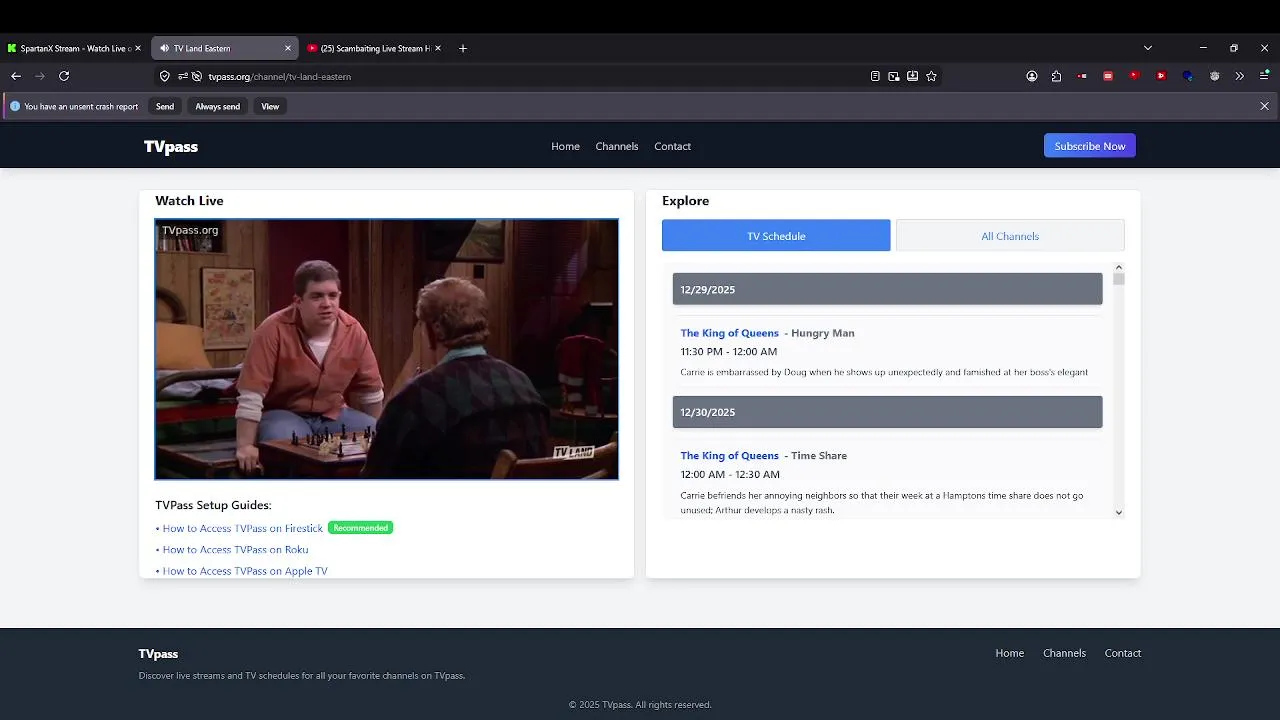This screenshot has height=720, width=1280.
Task: Click the crash report info icon
Action: 15,106
